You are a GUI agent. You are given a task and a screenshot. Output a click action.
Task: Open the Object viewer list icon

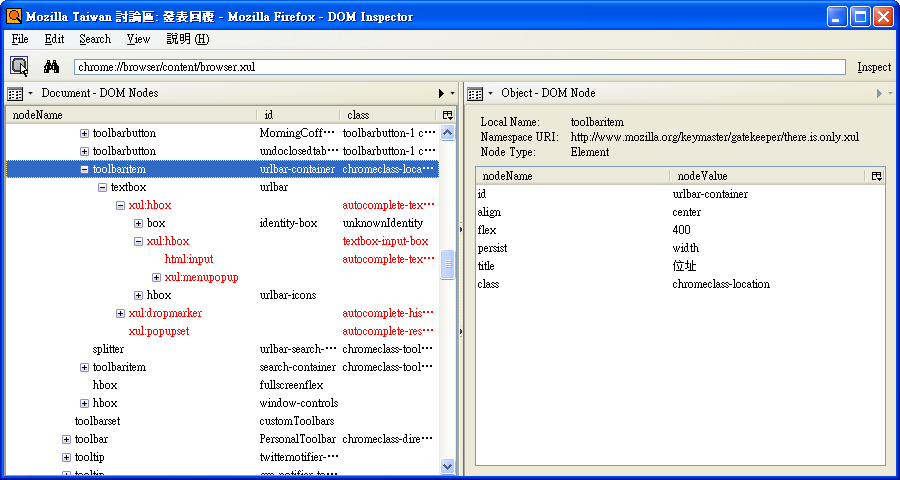pyautogui.click(x=479, y=93)
